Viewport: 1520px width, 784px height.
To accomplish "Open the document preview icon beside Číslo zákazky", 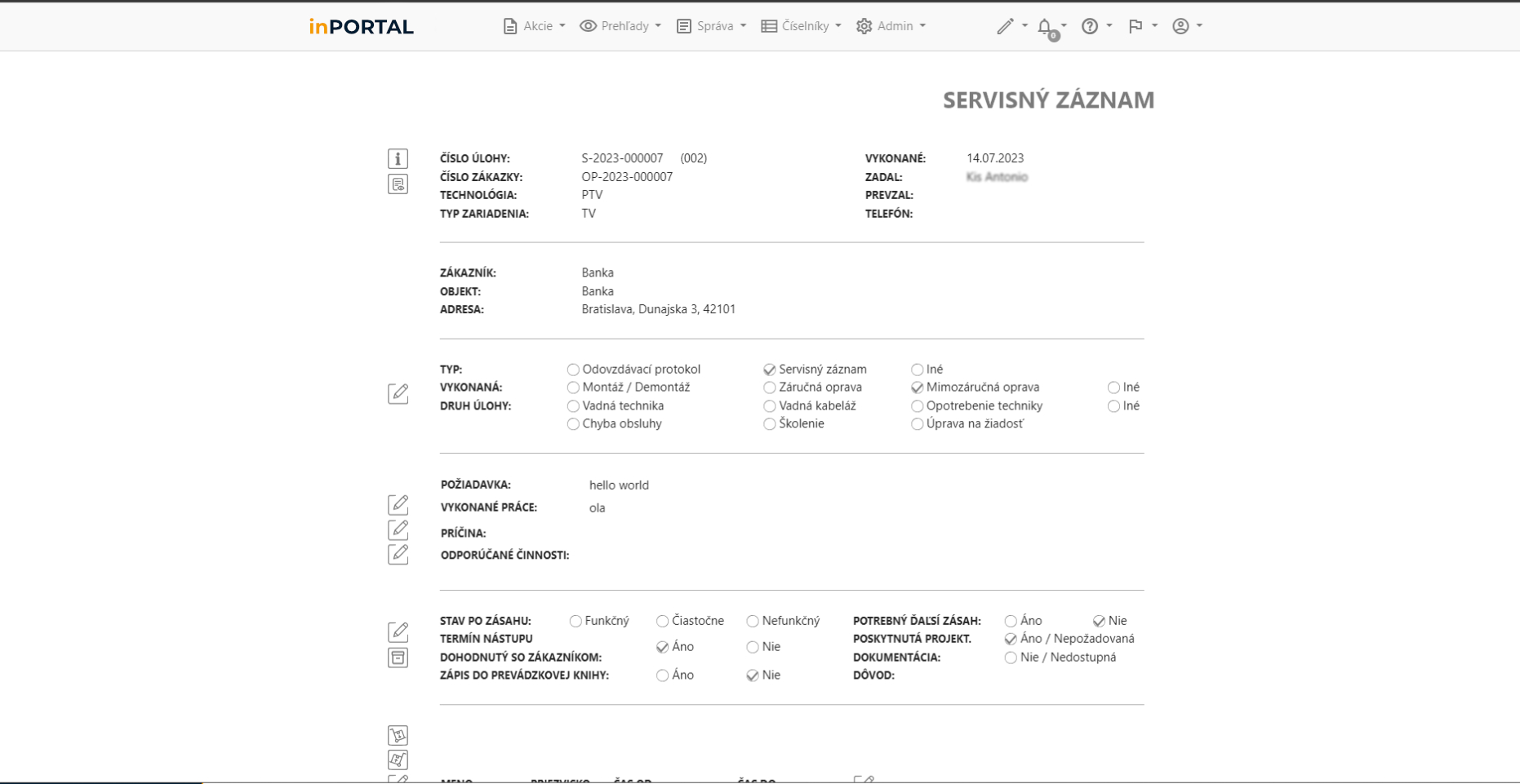I will tap(398, 184).
